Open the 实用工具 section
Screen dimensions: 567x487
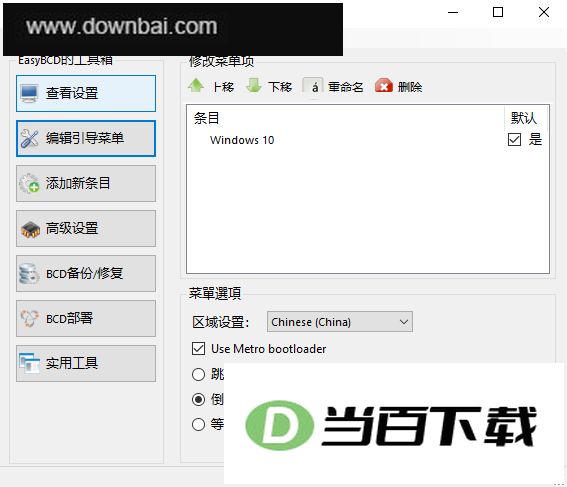[86, 363]
